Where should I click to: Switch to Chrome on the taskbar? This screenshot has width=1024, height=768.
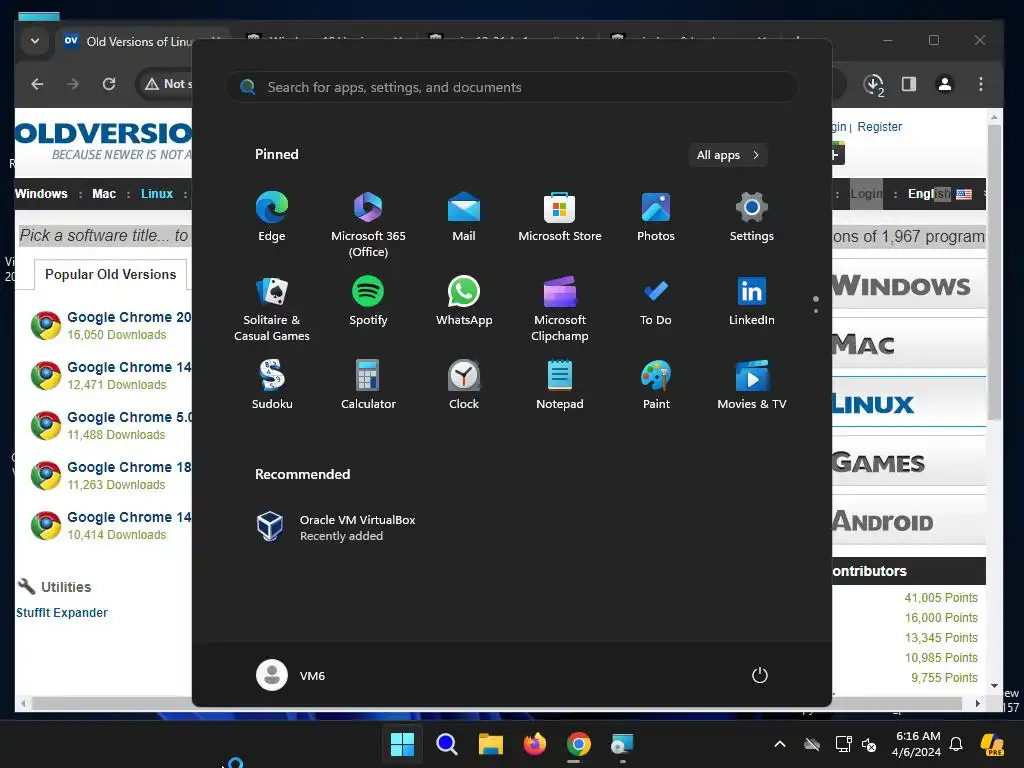pyautogui.click(x=579, y=744)
